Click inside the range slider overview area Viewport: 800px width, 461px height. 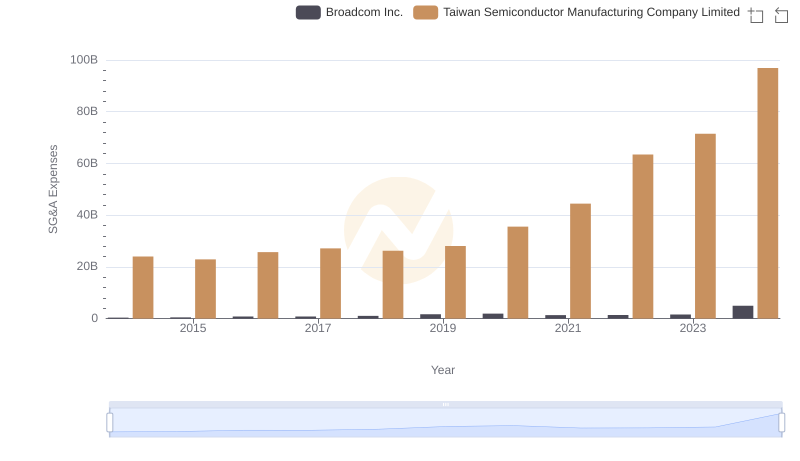click(x=445, y=423)
